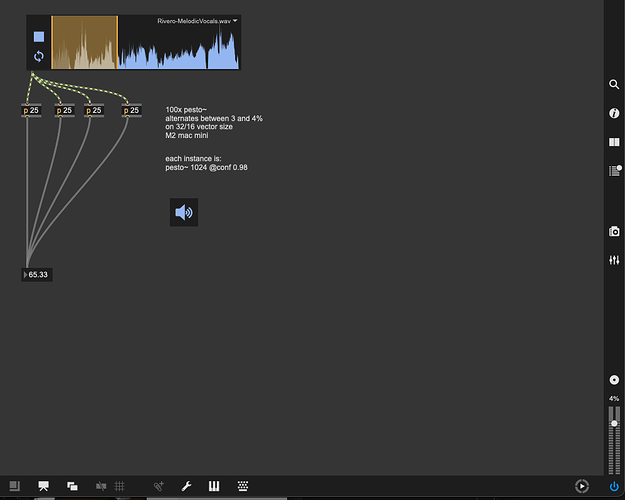Open the reference book sidebar icon

pos(614,142)
